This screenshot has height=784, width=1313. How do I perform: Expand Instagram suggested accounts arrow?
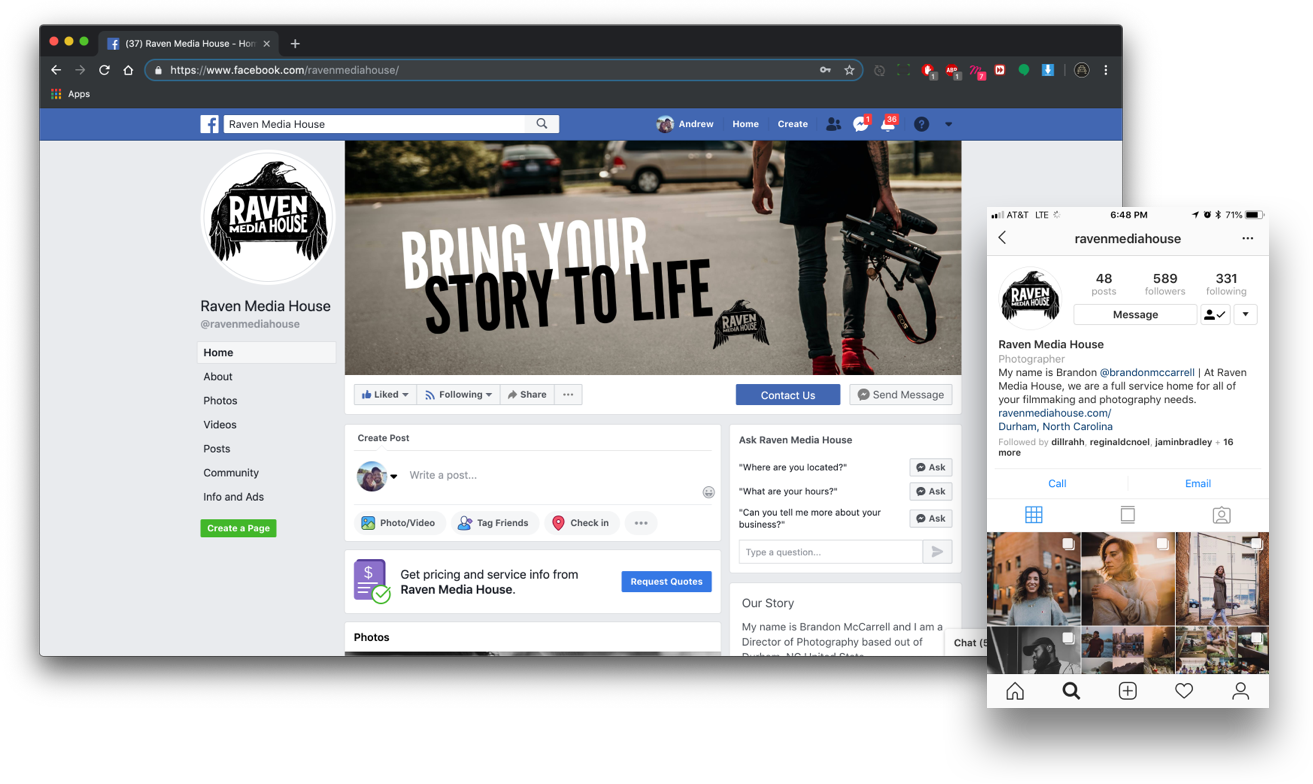pos(1245,314)
